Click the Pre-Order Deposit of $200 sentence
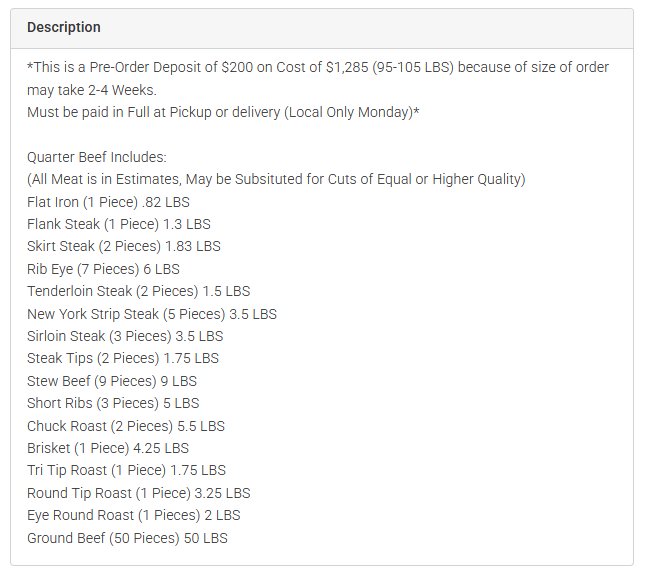This screenshot has width=658, height=576. click(318, 67)
